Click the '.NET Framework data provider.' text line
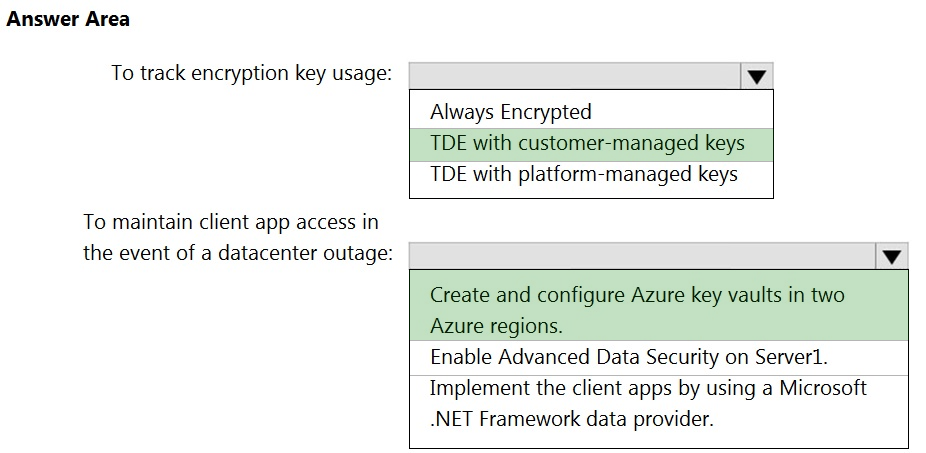This screenshot has height=453, width=926. (x=572, y=419)
